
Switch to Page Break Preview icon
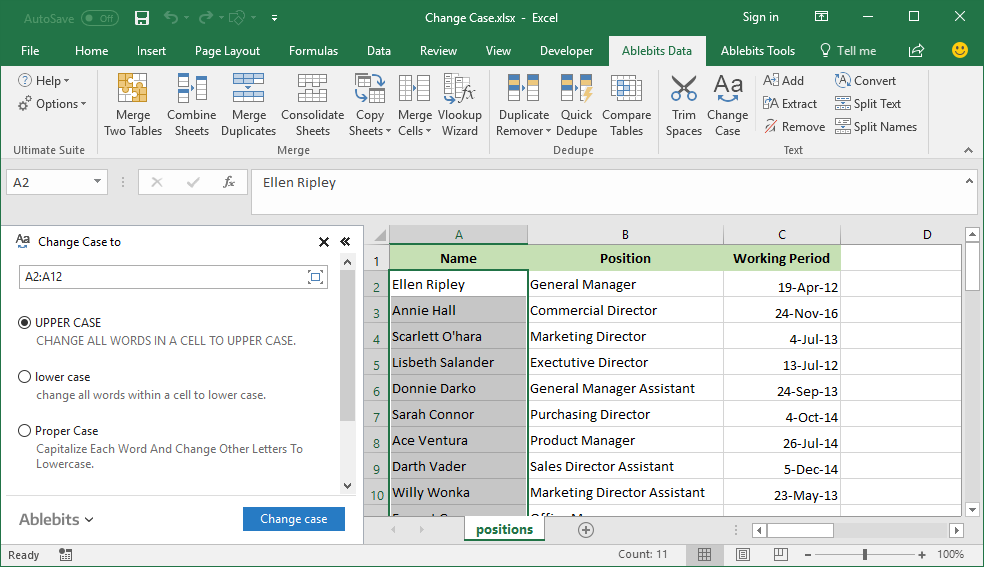(781, 554)
